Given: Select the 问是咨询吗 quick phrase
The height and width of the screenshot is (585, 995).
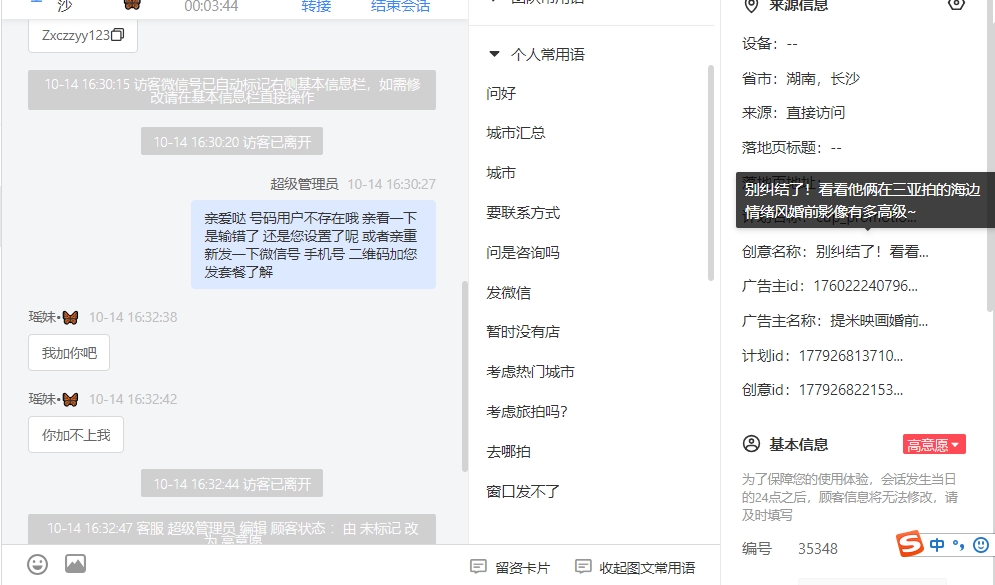Looking at the screenshot, I should (523, 253).
